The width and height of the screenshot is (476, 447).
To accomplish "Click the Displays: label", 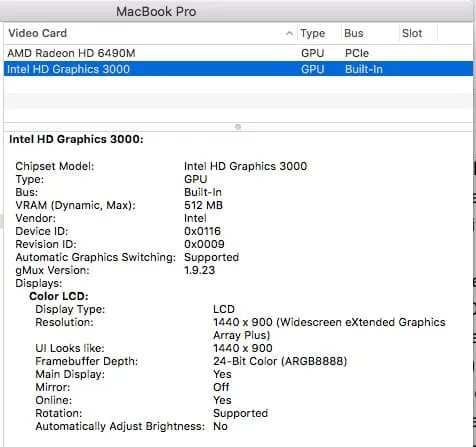I will (x=39, y=283).
